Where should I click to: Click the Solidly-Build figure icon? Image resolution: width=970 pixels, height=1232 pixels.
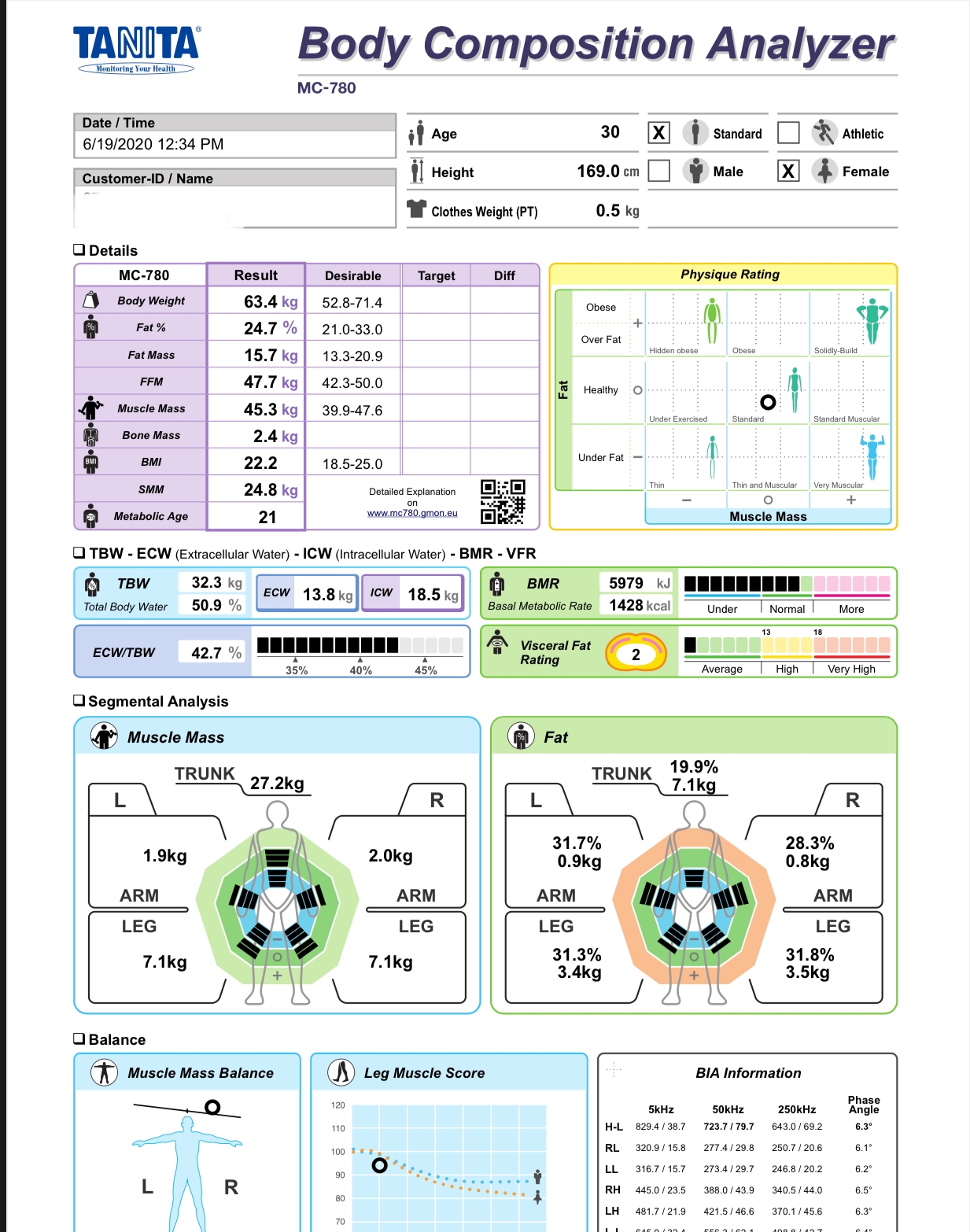872,320
